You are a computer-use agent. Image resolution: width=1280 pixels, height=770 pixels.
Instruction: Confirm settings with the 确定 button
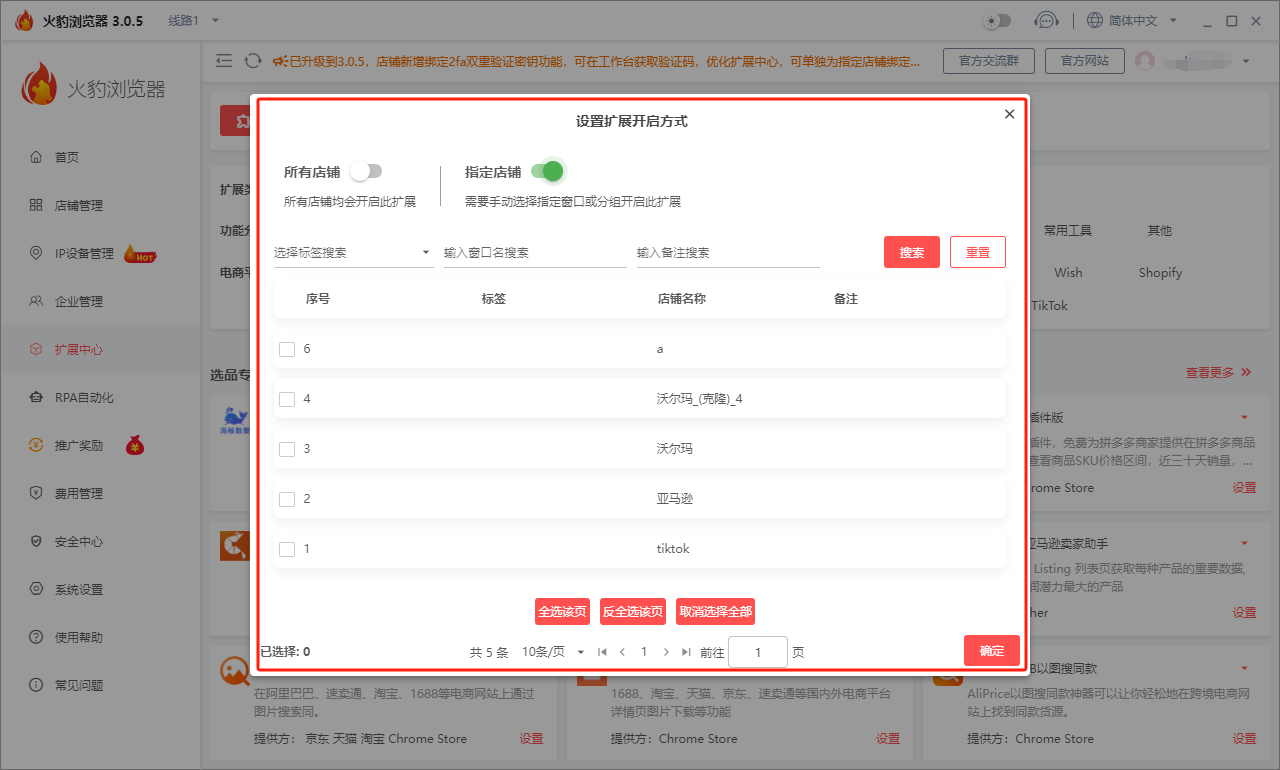click(x=991, y=650)
